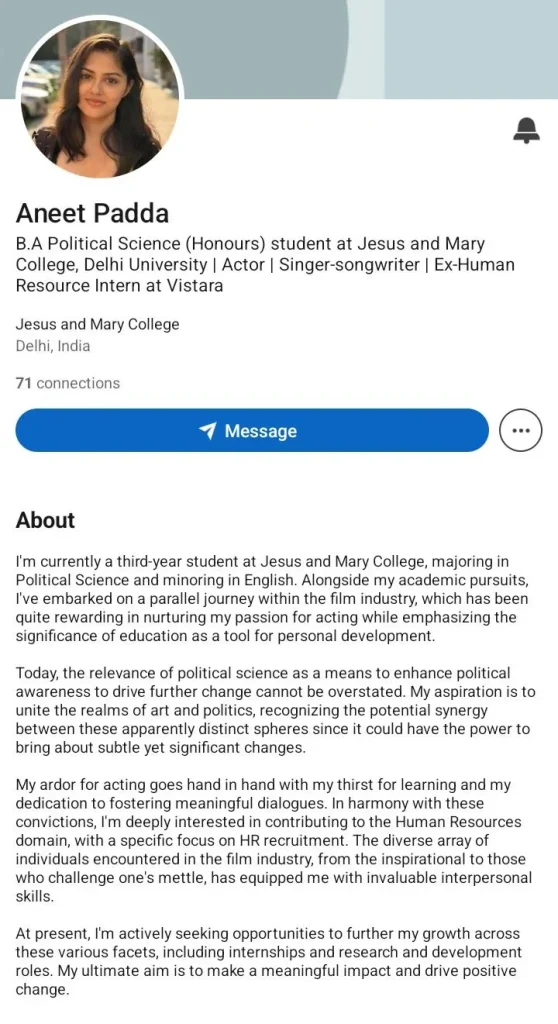Screen dimensions: 558x1024
Task: Select the Delhi, India location text
Action: pyautogui.click(x=53, y=345)
